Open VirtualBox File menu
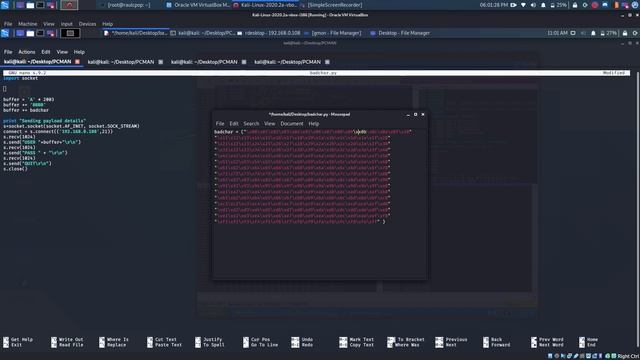The width and height of the screenshot is (640, 360). point(8,24)
